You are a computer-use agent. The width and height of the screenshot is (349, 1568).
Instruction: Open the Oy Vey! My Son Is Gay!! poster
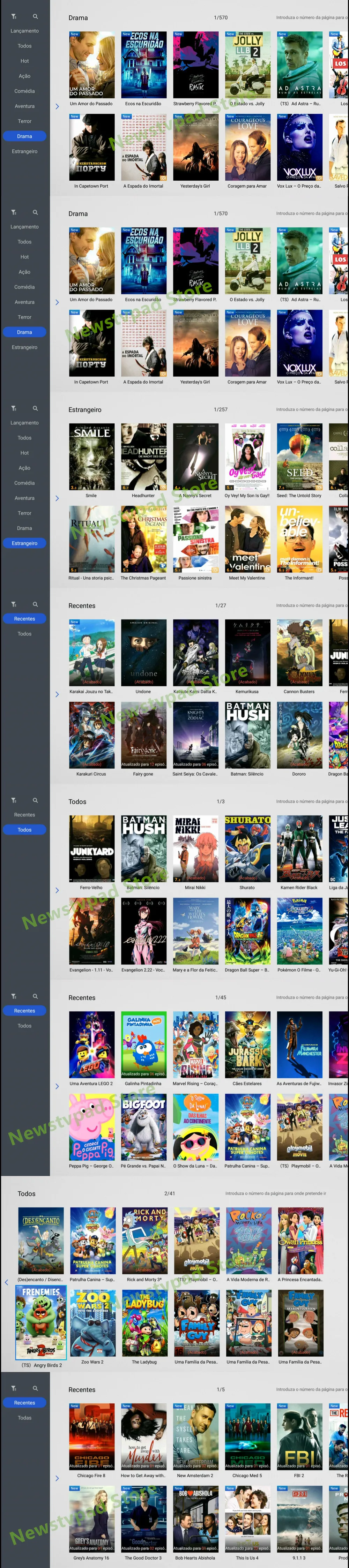tap(247, 457)
